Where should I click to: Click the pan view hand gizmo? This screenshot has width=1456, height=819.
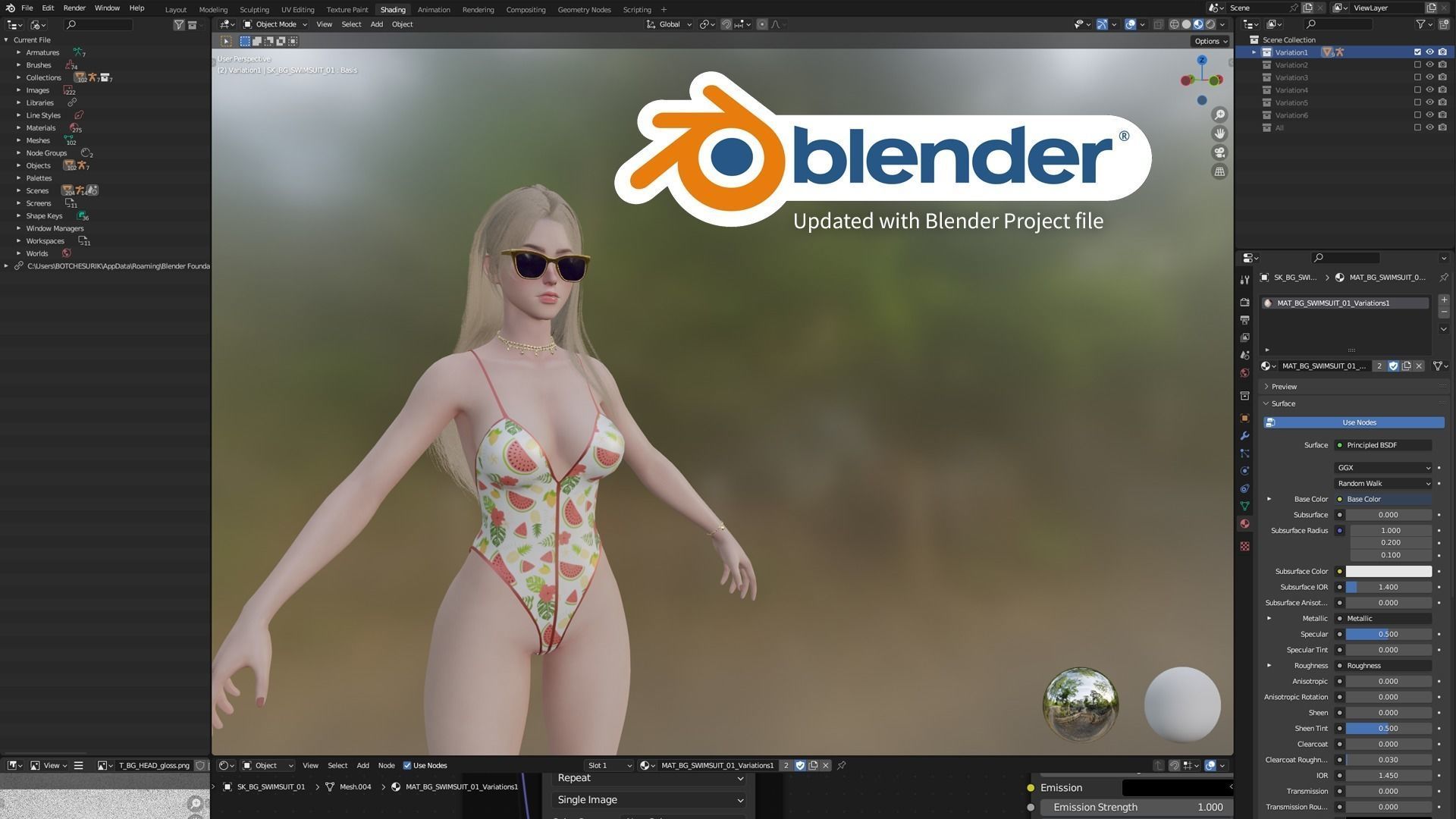1219,133
